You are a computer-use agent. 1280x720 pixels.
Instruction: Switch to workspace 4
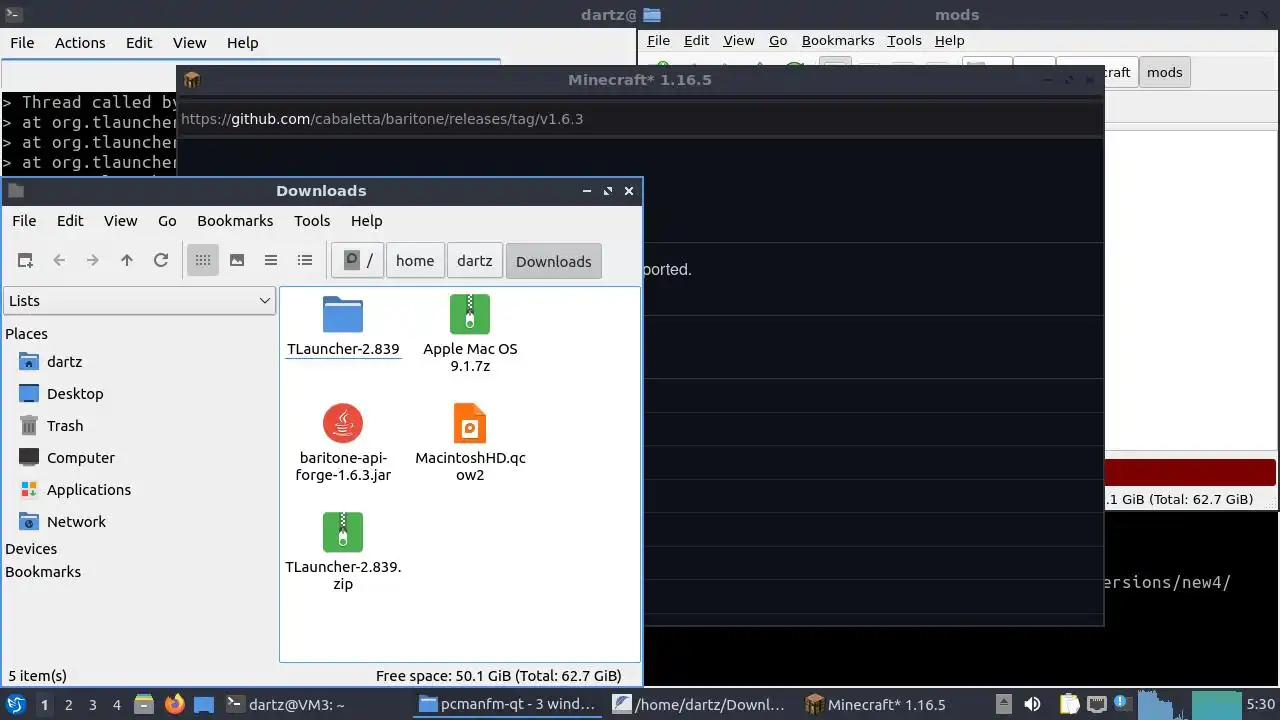pyautogui.click(x=116, y=705)
